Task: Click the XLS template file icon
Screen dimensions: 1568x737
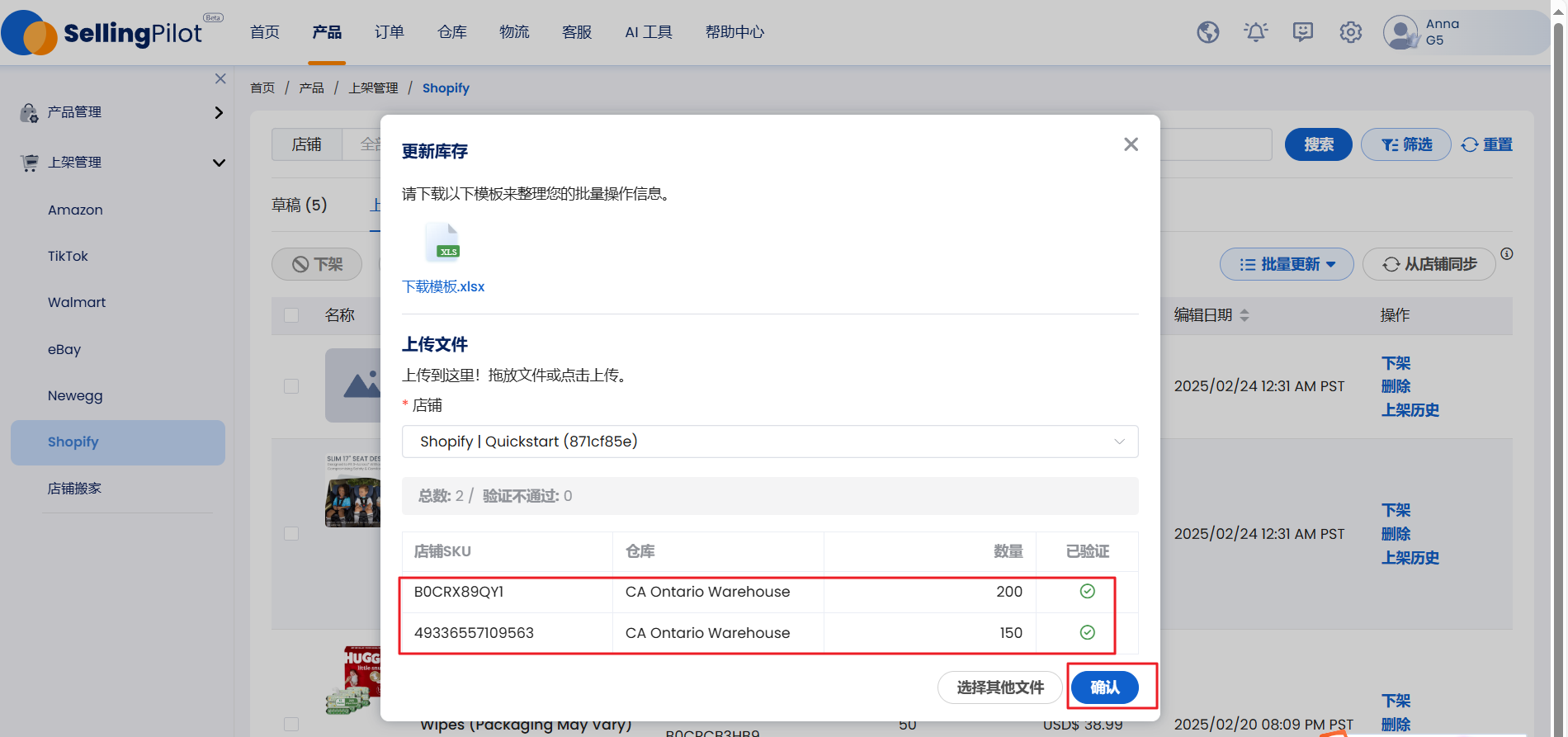Action: pos(442,242)
